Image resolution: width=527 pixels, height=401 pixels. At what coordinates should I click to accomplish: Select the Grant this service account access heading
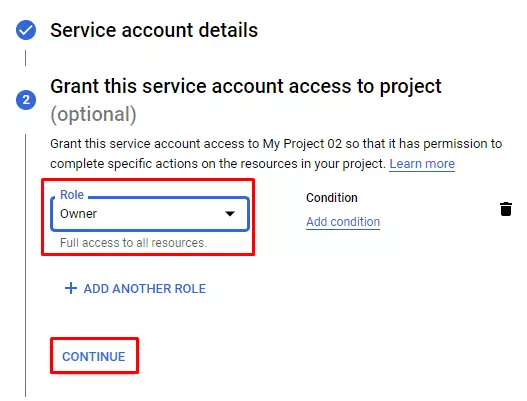(x=246, y=86)
